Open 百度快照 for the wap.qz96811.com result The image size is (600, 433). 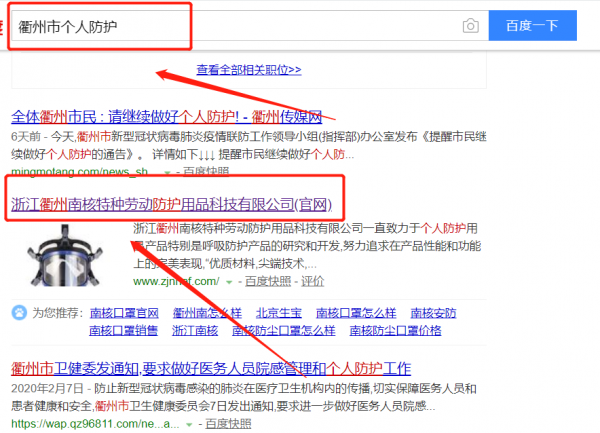(229, 424)
